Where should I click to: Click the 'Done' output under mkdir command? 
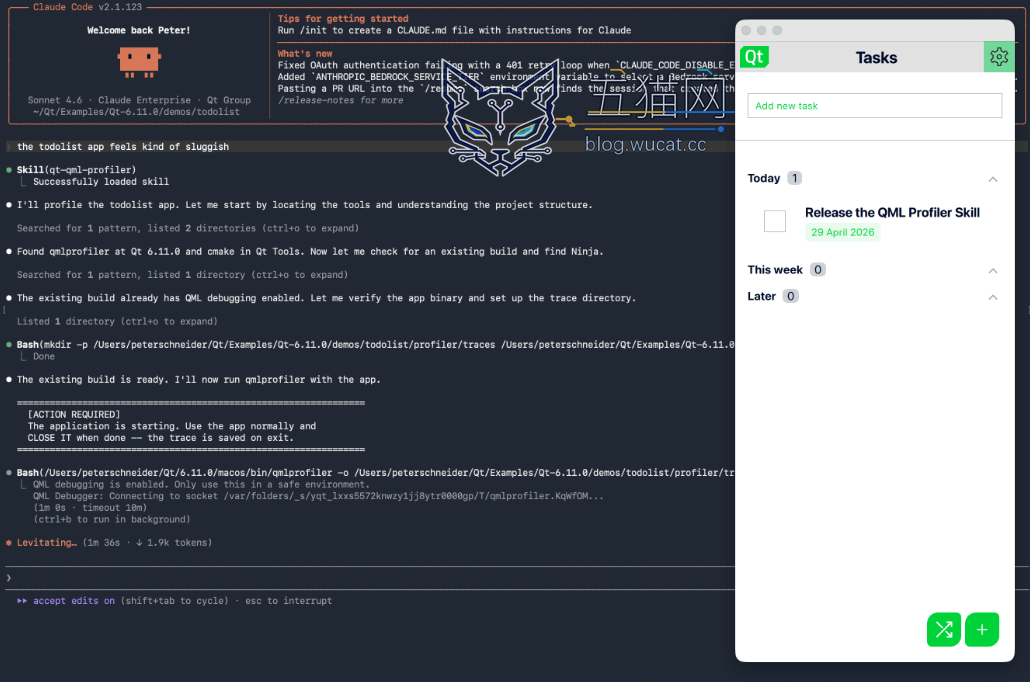click(44, 356)
